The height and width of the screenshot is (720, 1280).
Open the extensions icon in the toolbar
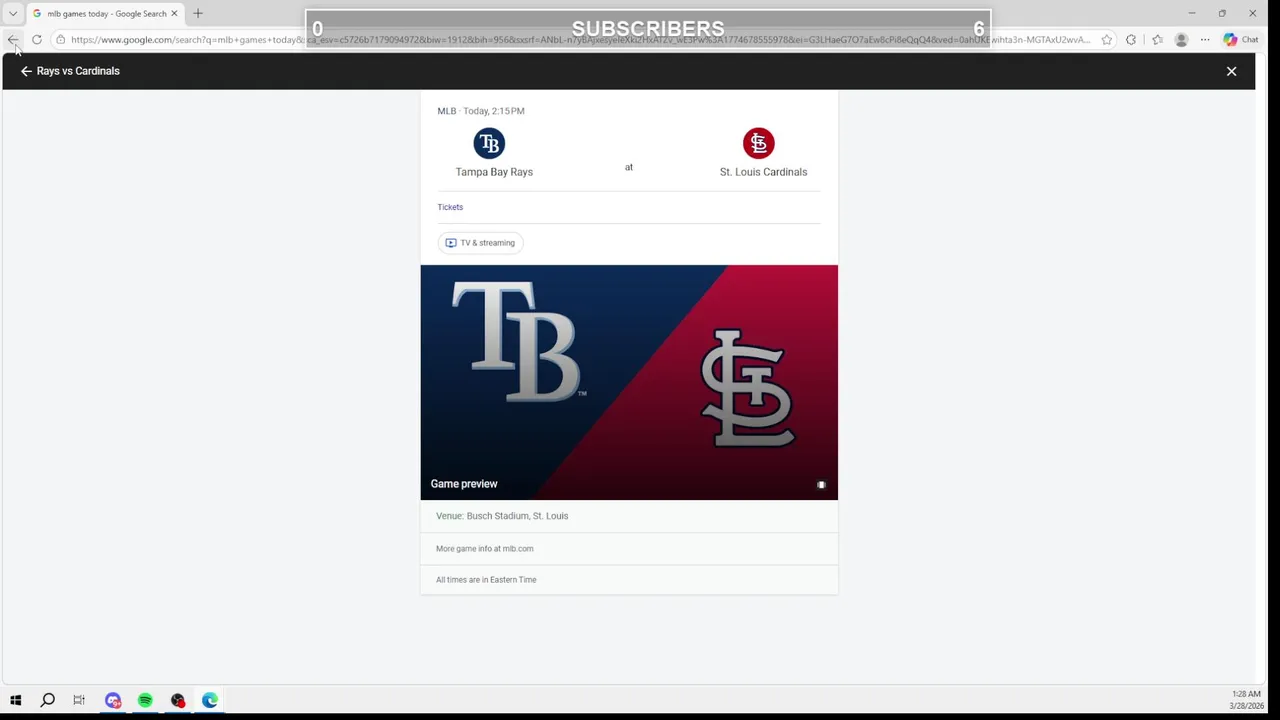click(1131, 40)
